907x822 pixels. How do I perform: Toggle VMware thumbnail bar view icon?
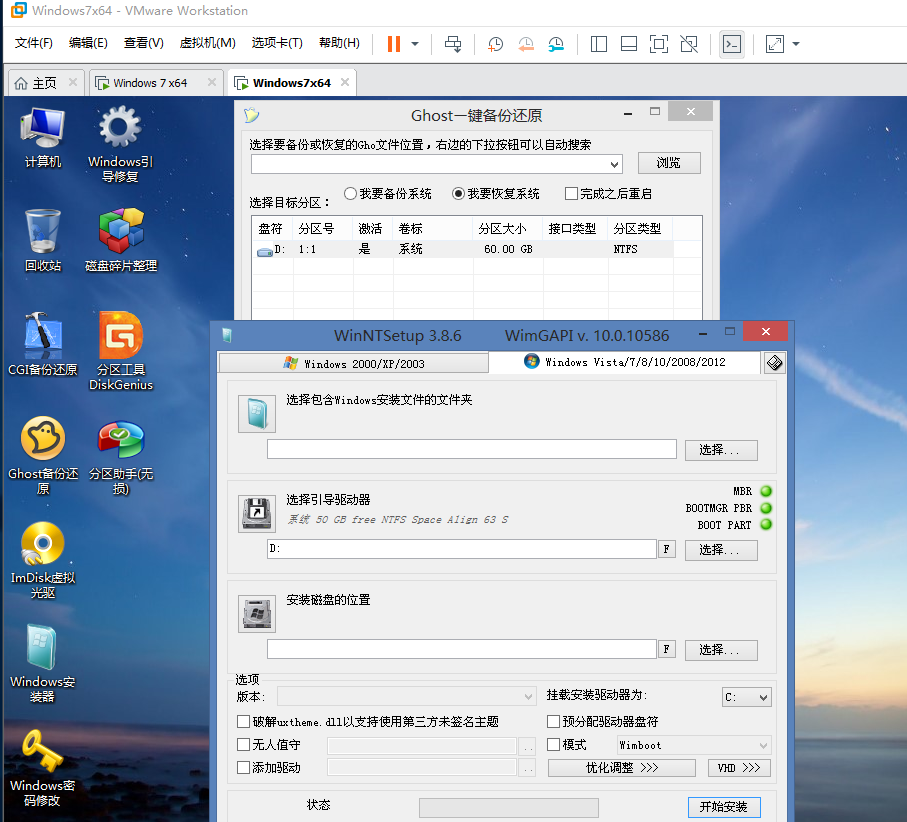pos(629,44)
